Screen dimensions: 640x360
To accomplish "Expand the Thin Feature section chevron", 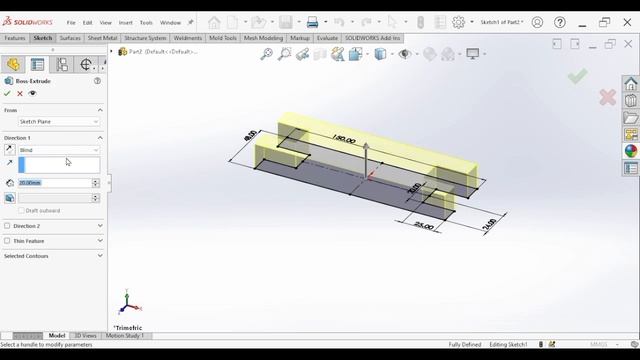I will pyautogui.click(x=100, y=241).
